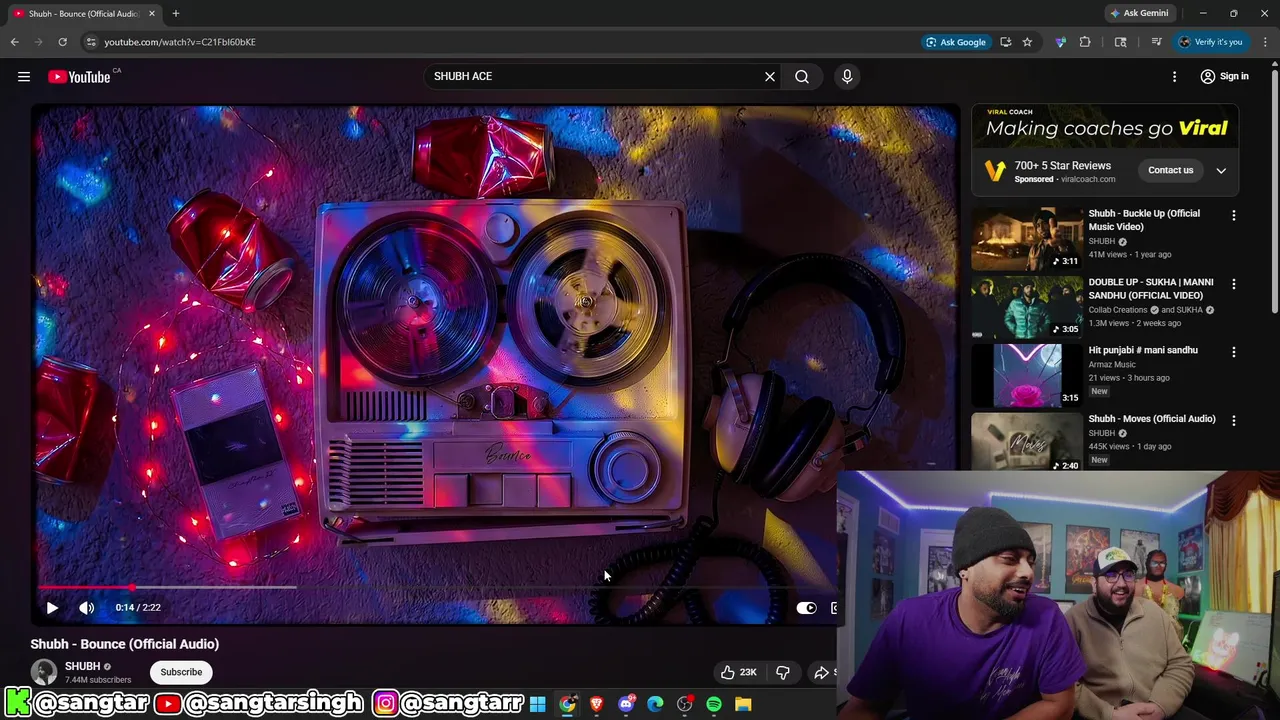The width and height of the screenshot is (1280, 720).
Task: Seek along the red video progress bar
Action: click(438, 588)
